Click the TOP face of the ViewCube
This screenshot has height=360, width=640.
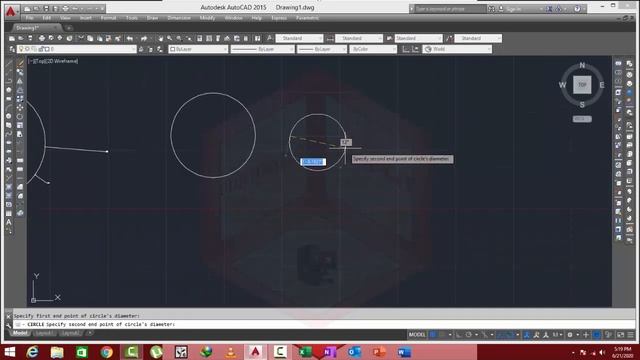pos(582,85)
